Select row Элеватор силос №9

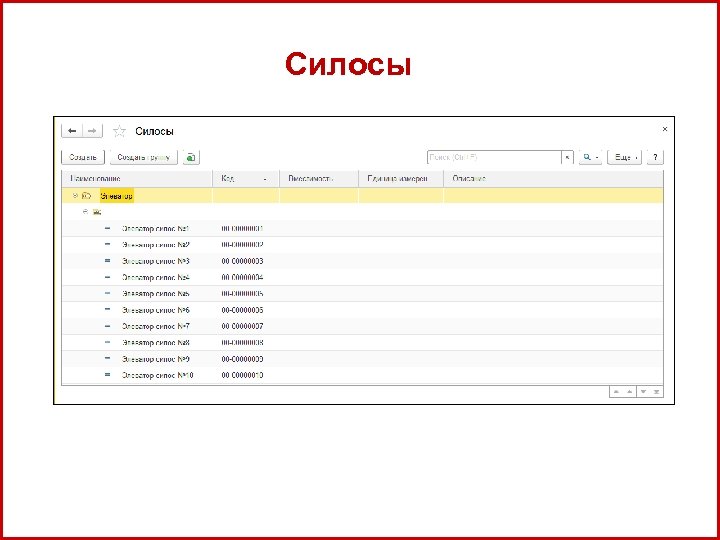(362, 359)
